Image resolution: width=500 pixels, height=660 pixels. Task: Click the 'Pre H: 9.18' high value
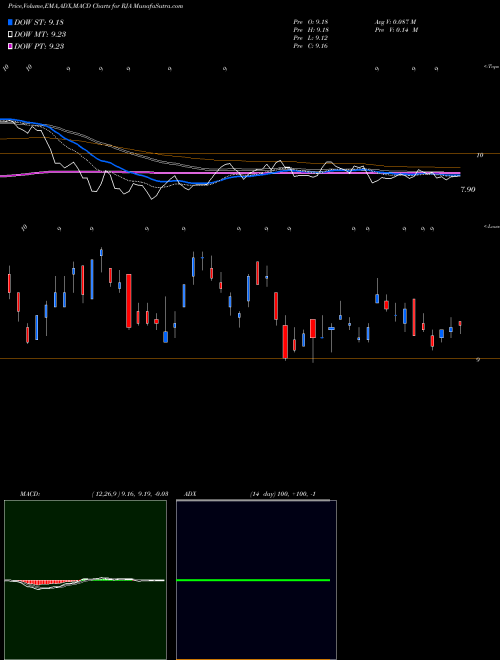click(x=311, y=30)
